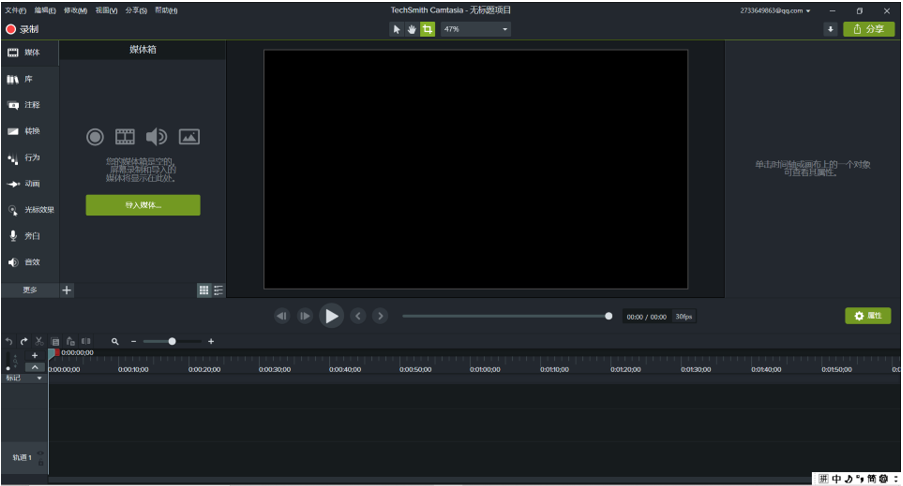Open the 旁白 voice narration panel
903x486 pixels.
pos(30,236)
